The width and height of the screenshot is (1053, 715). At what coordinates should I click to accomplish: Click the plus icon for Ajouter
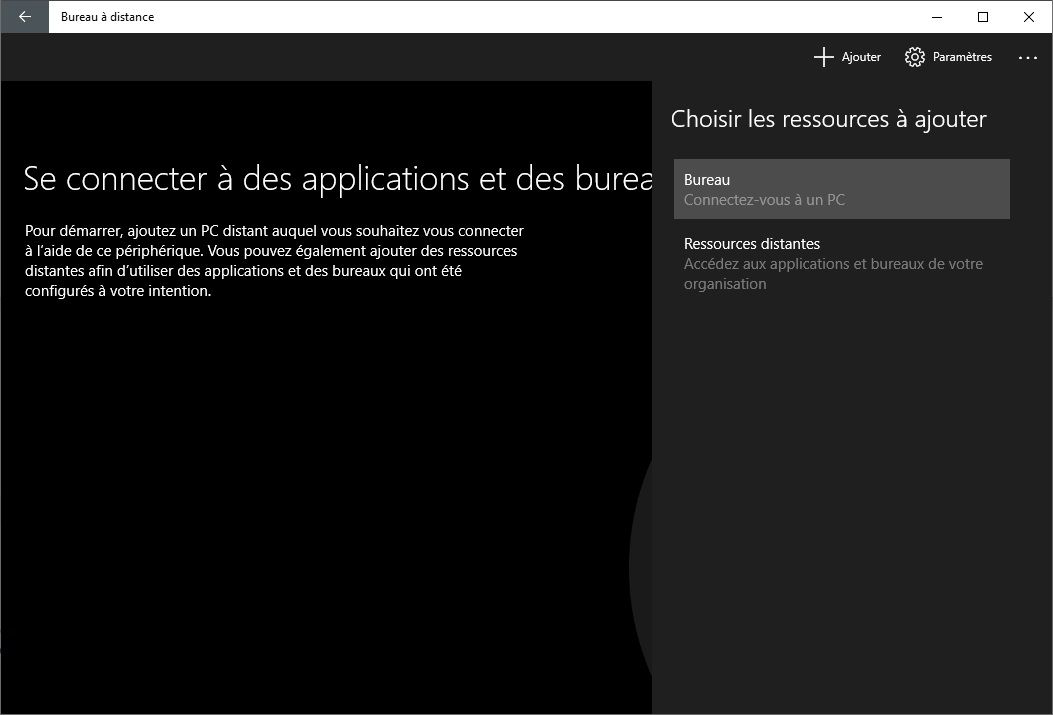pos(823,57)
